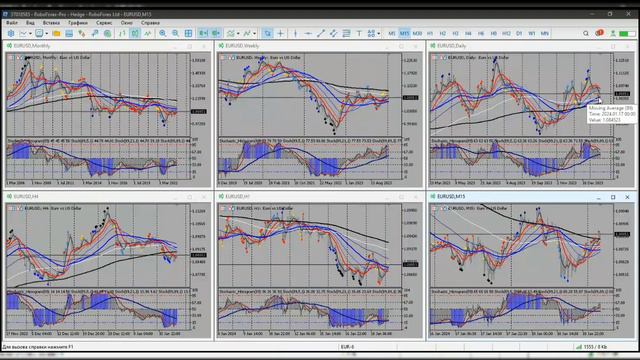
Task: Click the signal bars icon in status bar
Action: 578,347
